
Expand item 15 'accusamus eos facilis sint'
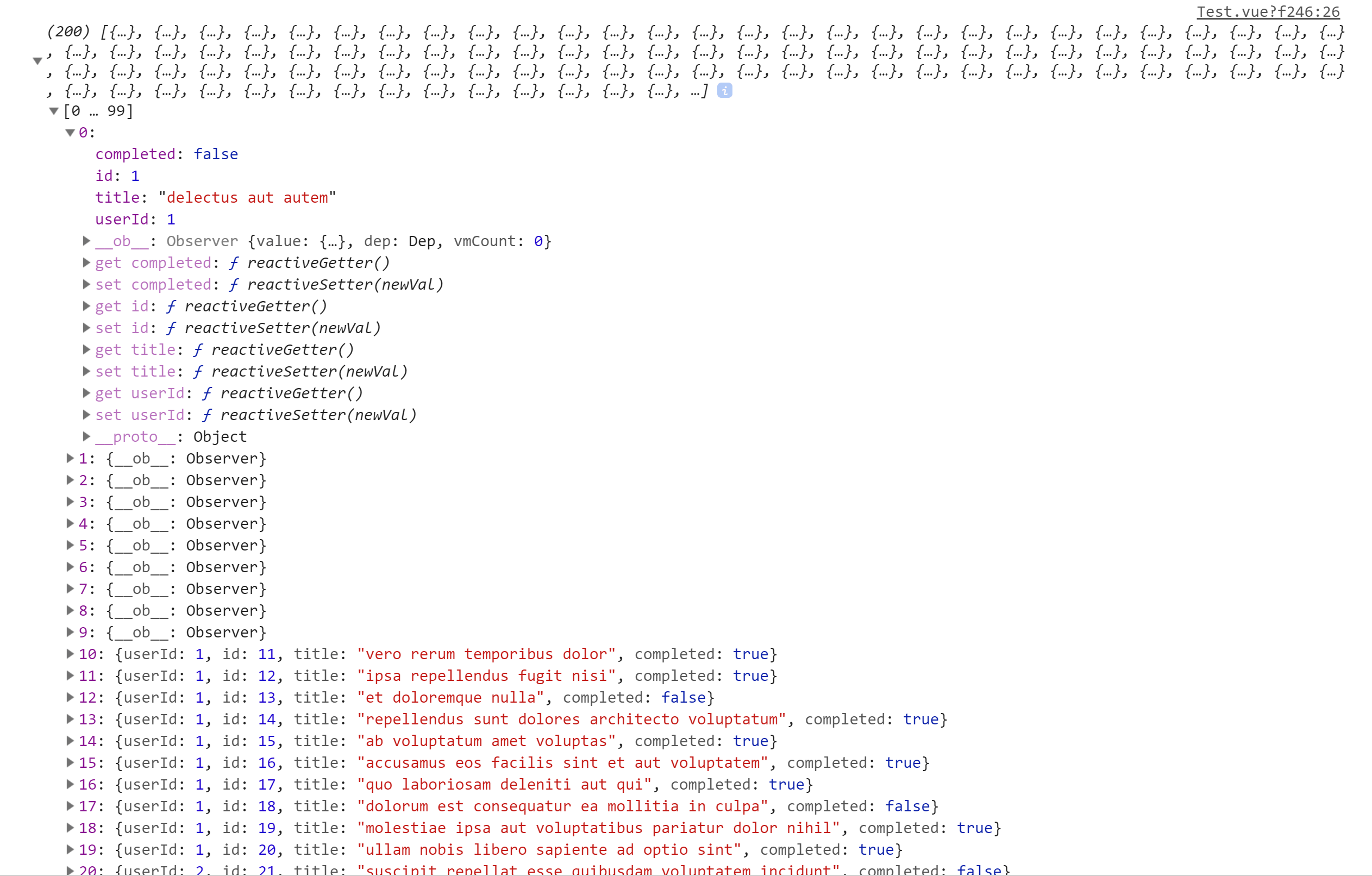point(70,762)
